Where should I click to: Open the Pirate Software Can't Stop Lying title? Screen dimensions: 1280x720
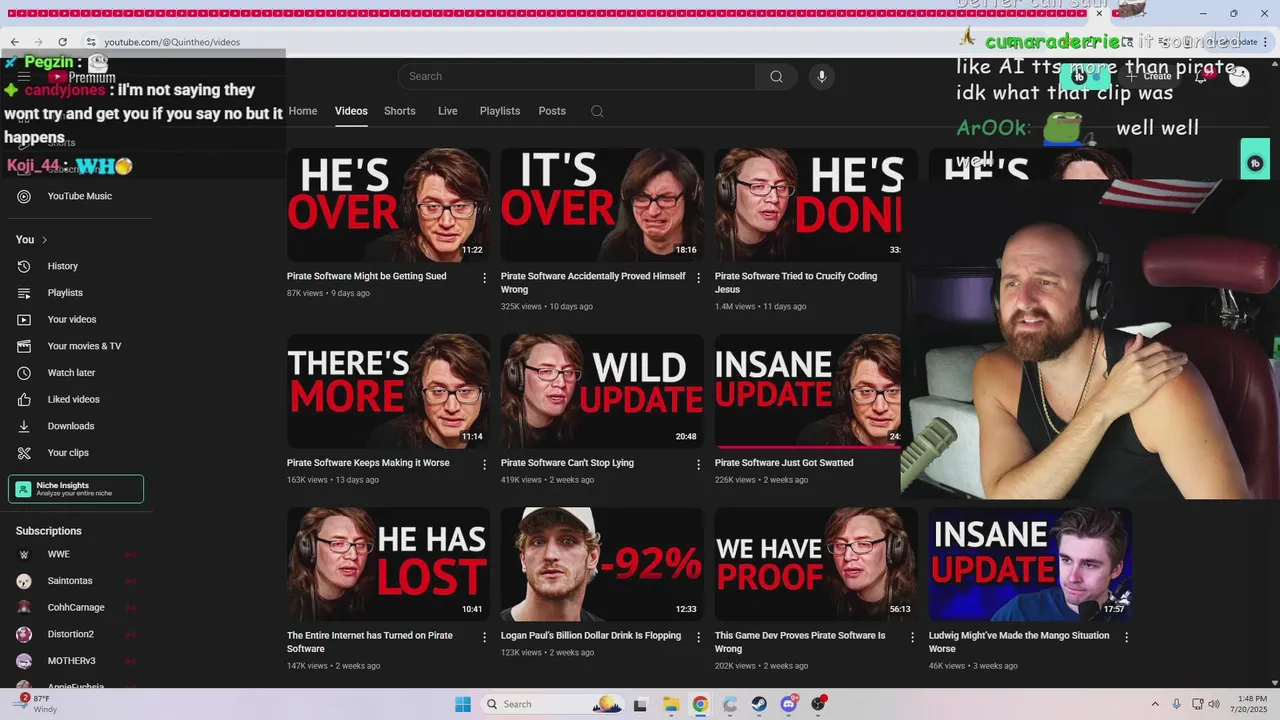[x=567, y=463]
